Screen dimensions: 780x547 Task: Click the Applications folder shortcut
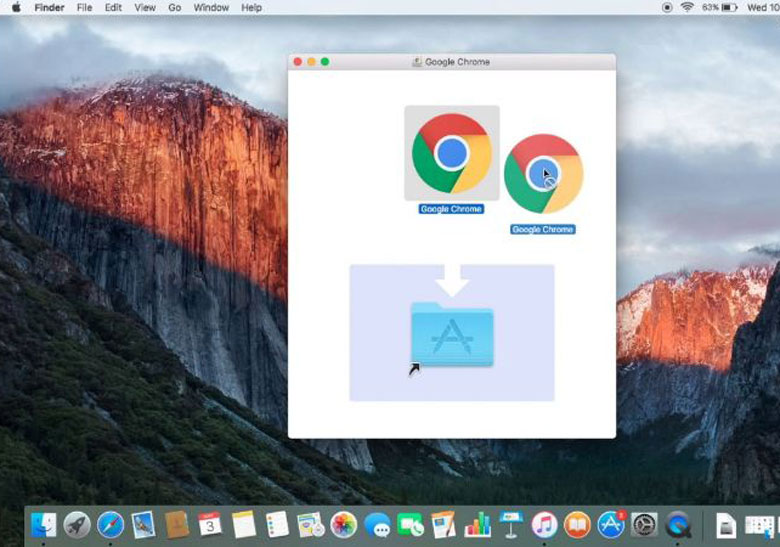pyautogui.click(x=452, y=334)
